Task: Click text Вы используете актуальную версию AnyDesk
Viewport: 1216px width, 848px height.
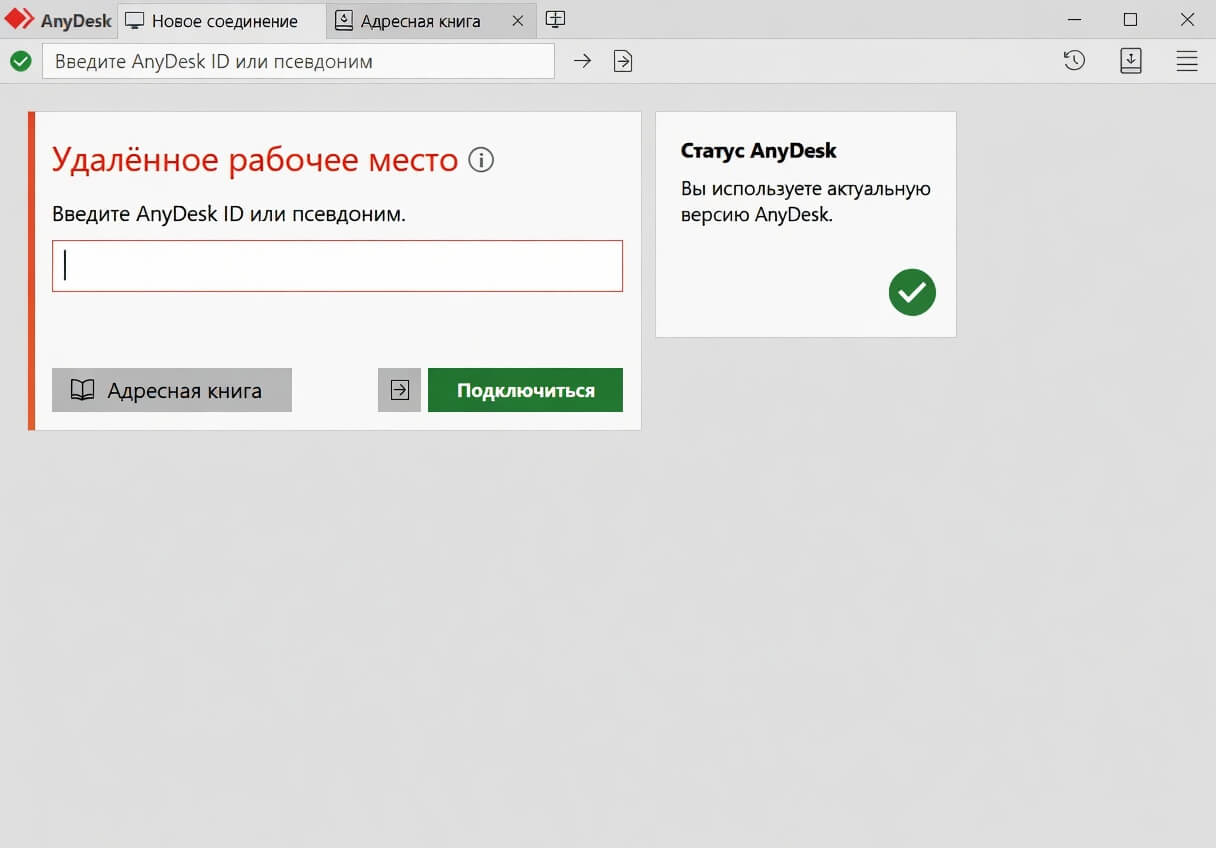Action: (806, 201)
